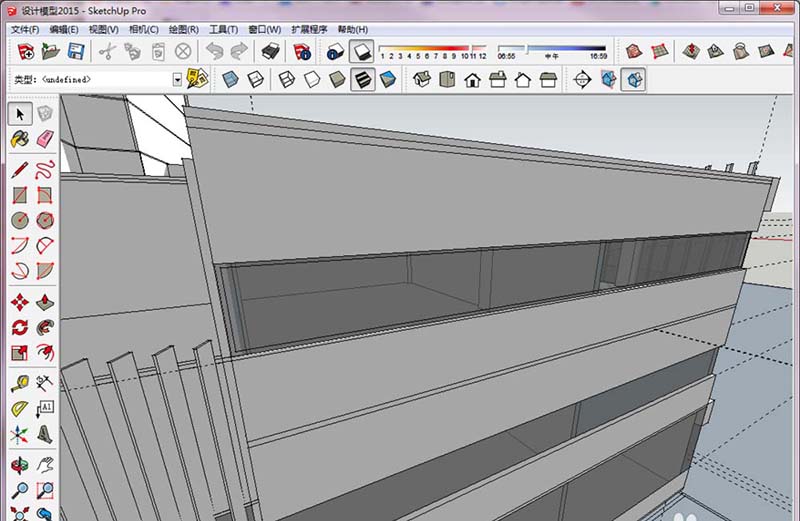
Task: Choose the Pie arc tool
Action: (45, 270)
